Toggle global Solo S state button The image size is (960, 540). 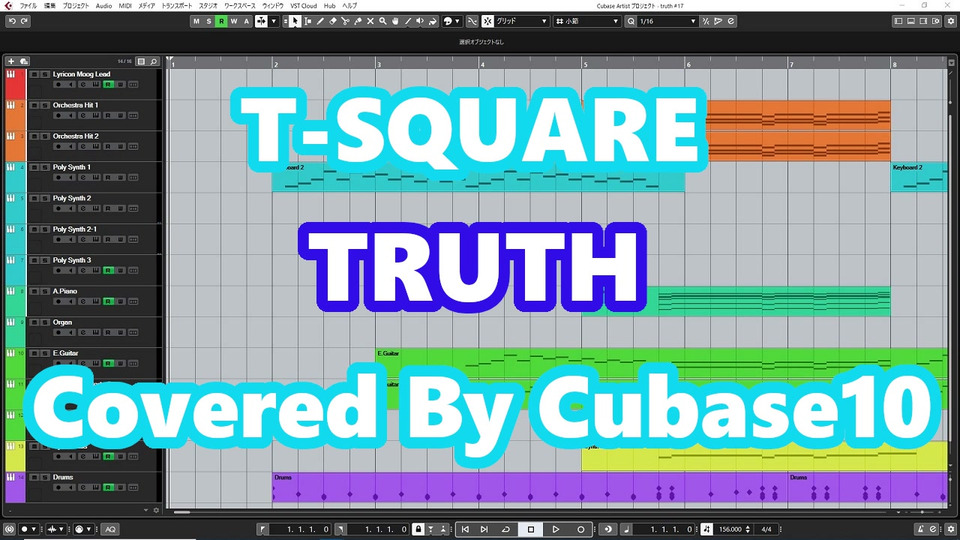(x=209, y=21)
